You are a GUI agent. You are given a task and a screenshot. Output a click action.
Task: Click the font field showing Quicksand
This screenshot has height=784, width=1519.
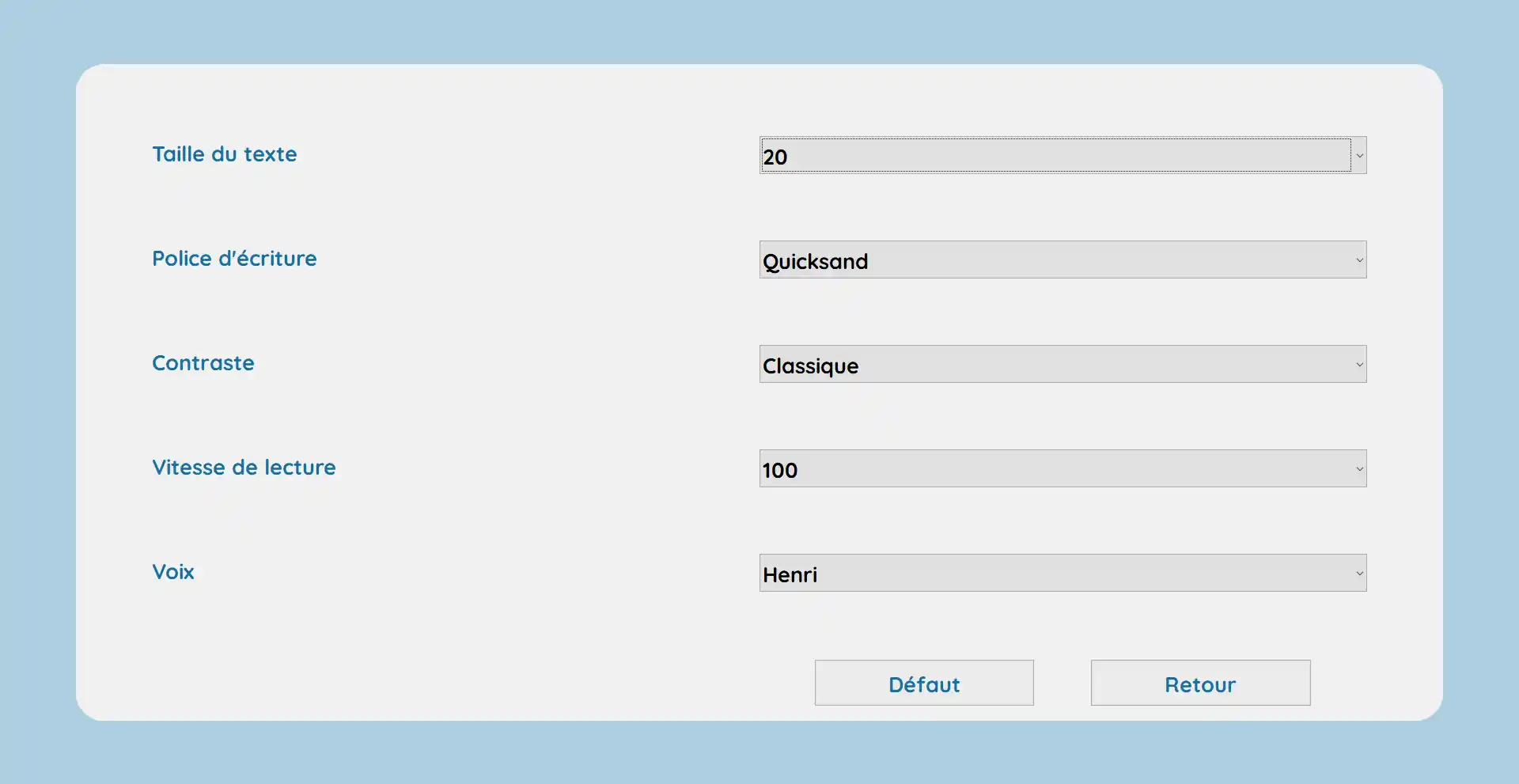1055,260
